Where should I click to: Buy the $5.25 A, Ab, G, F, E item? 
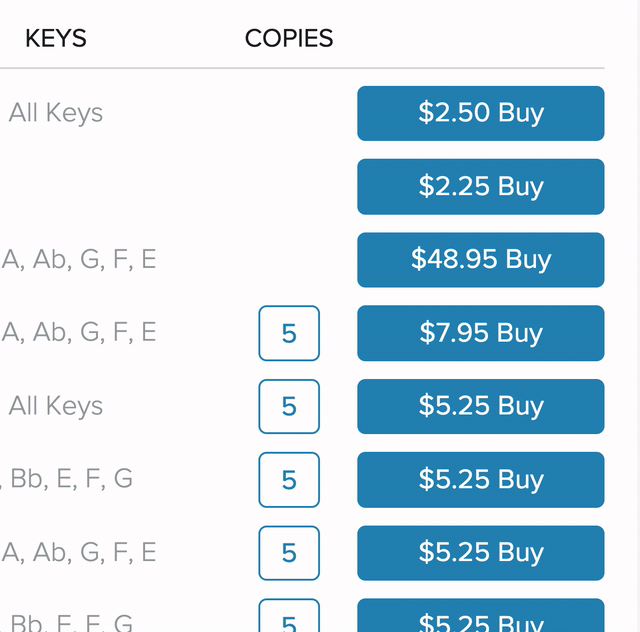[480, 553]
